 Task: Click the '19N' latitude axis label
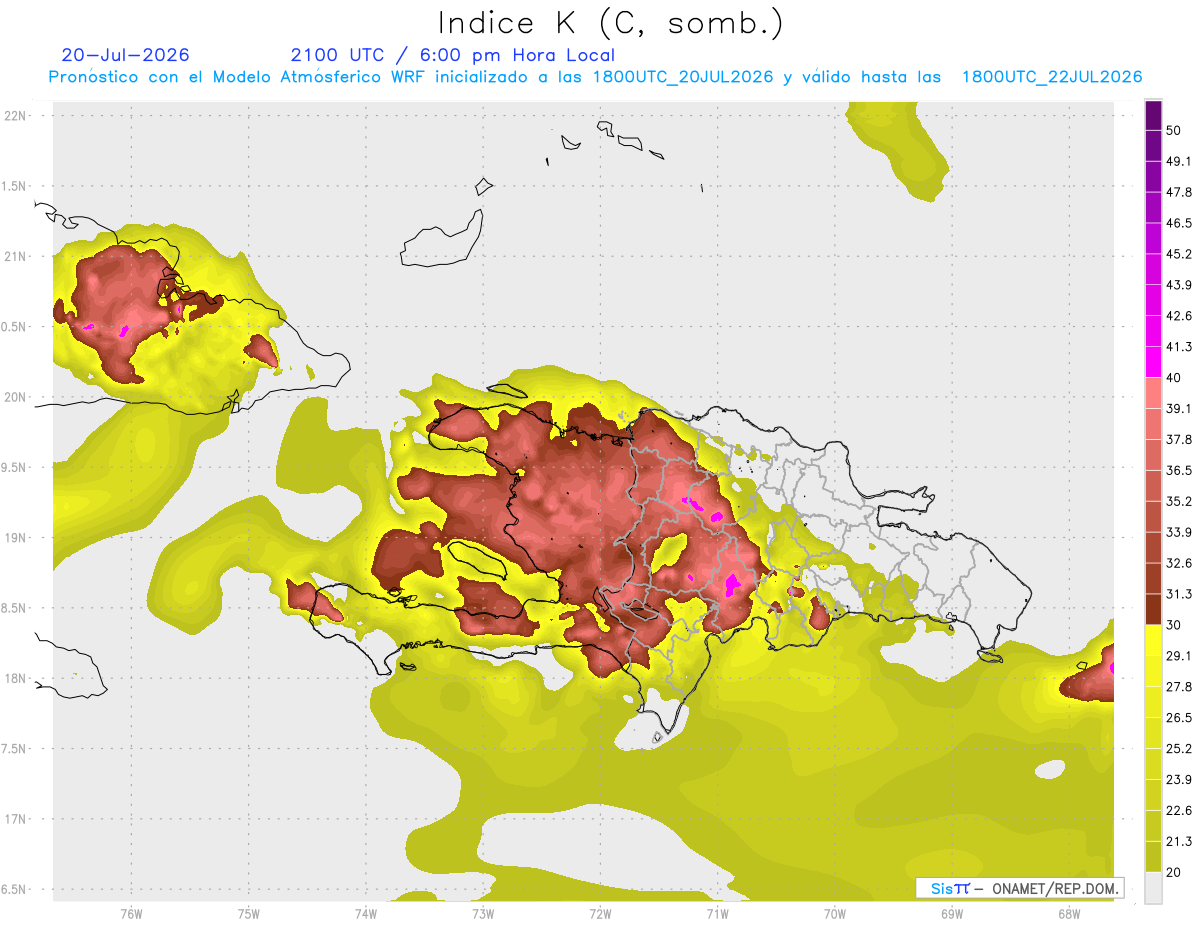[15, 538]
